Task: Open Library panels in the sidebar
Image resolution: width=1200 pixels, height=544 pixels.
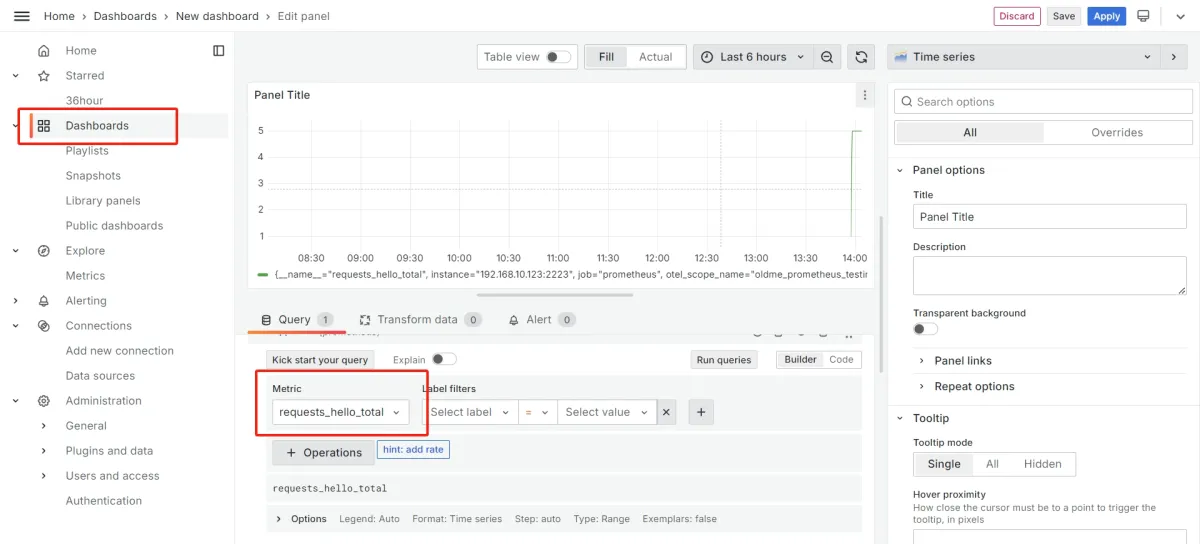Action: pyautogui.click(x=103, y=201)
